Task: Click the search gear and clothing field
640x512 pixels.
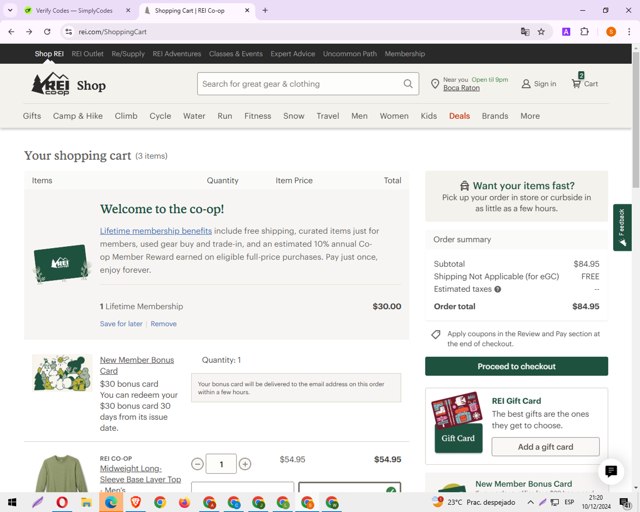Action: pos(301,84)
